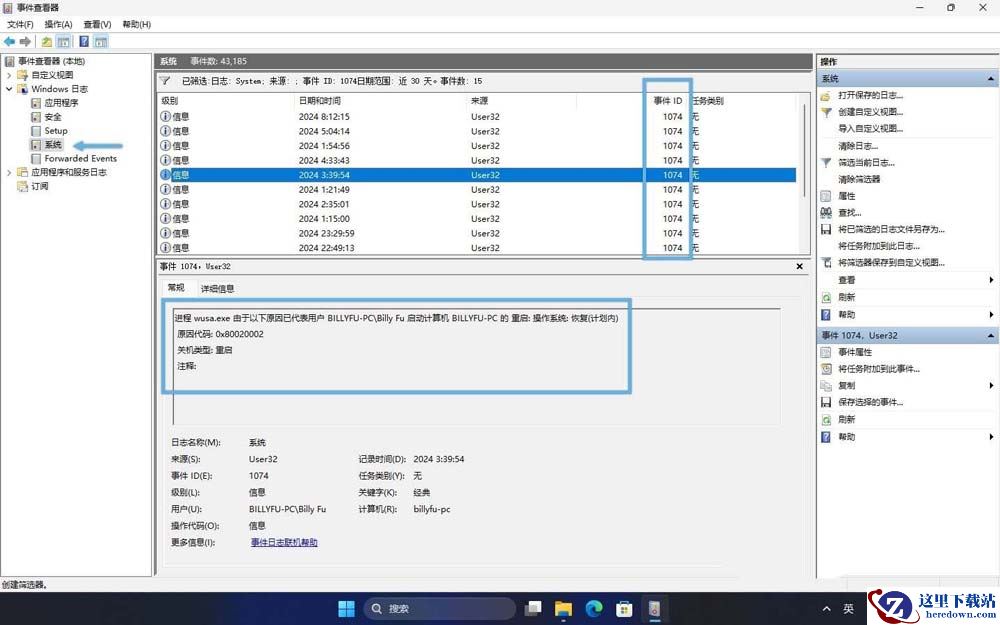Select the event row dated 2024 23:29:59

coord(476,233)
